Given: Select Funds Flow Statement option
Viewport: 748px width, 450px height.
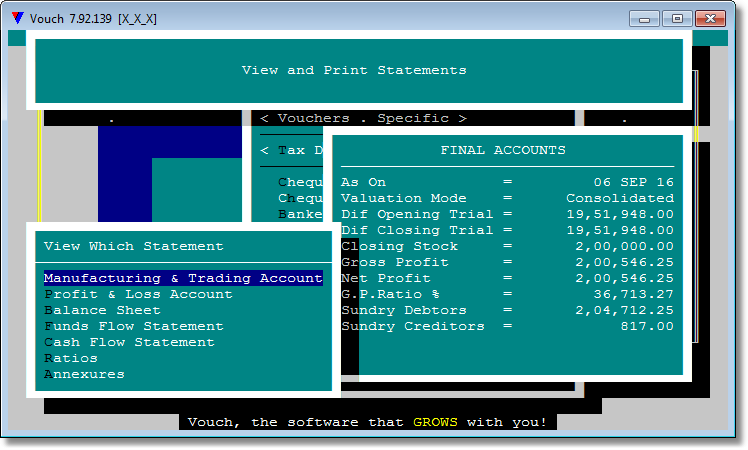Looking at the screenshot, I should coord(134,326).
